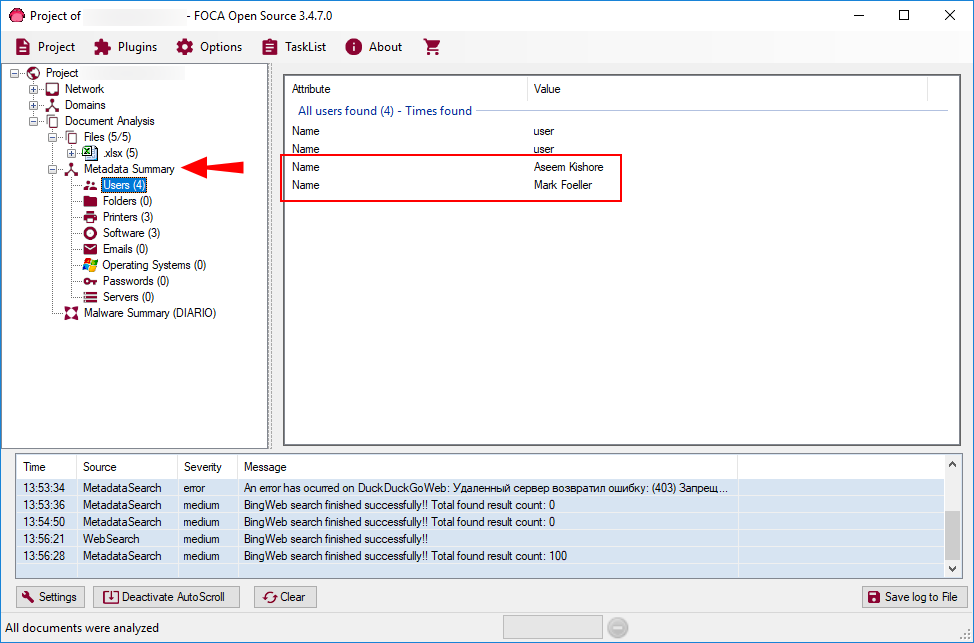Click the Project globe icon in tree
This screenshot has height=643, width=974.
[x=34, y=73]
